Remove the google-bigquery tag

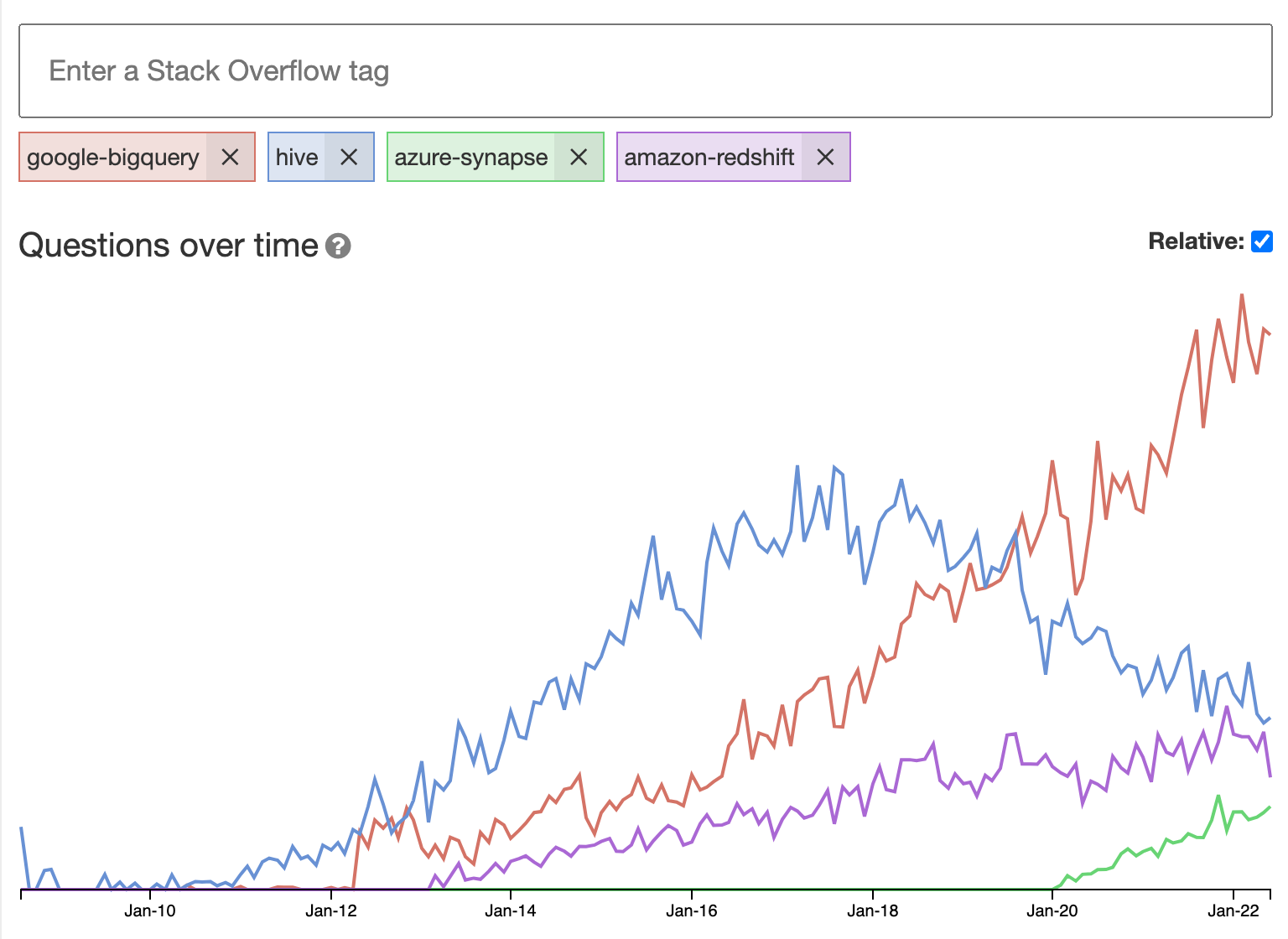230,158
